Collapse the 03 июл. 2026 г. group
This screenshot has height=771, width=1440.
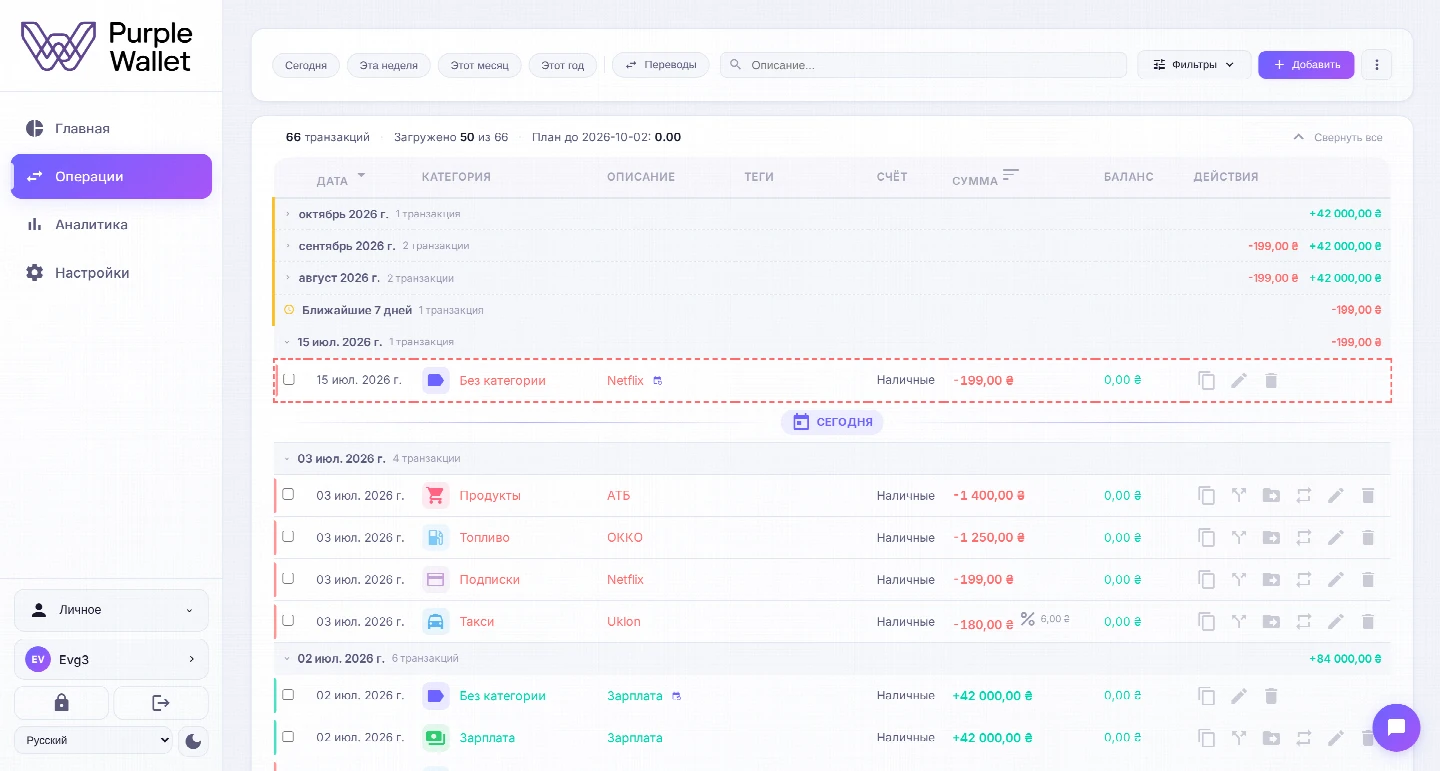pos(287,459)
